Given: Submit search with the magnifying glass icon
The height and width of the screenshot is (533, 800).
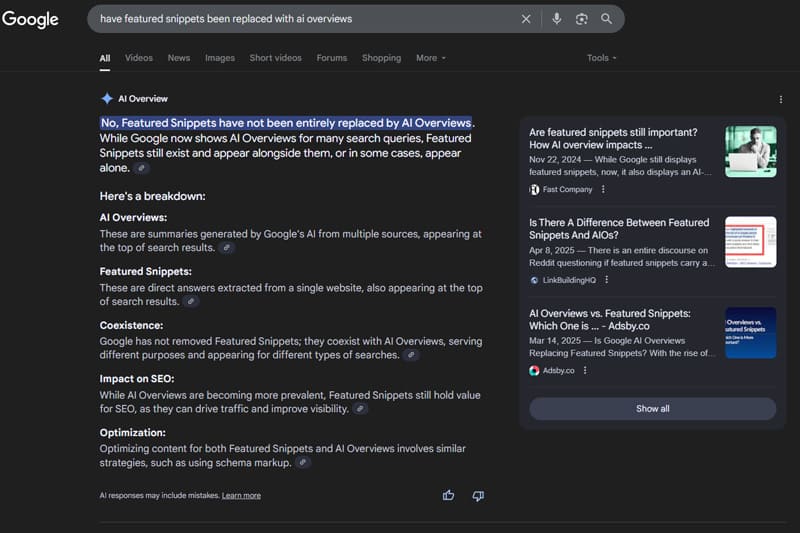Looking at the screenshot, I should tap(606, 19).
